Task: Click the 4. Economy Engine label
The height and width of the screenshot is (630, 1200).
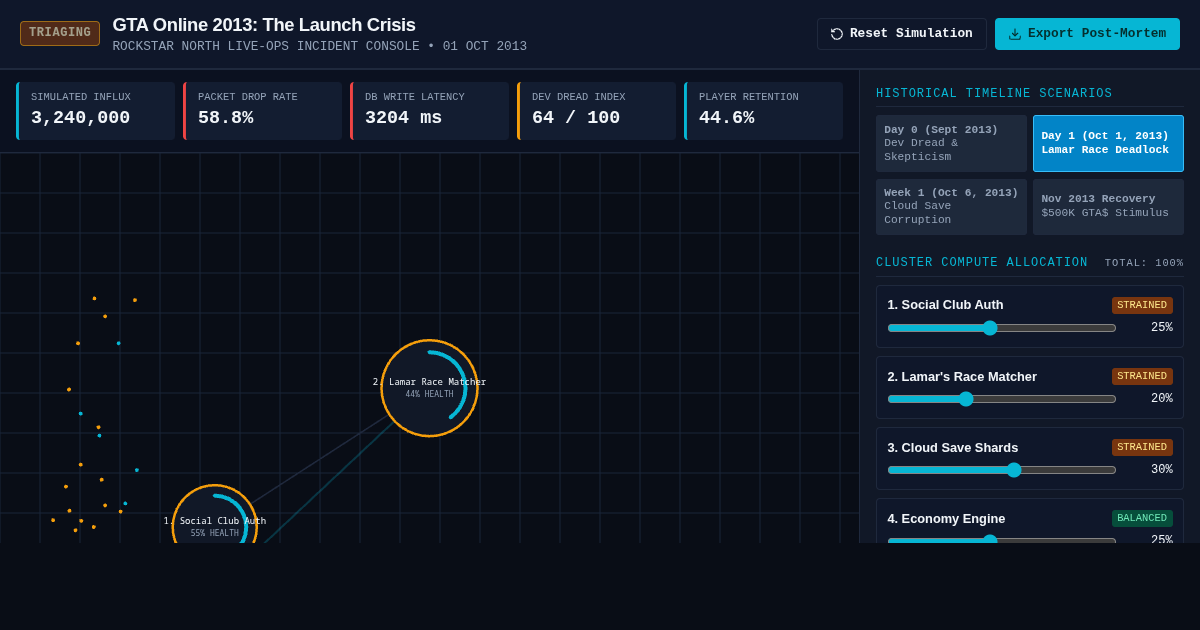Action: pyautogui.click(x=946, y=518)
